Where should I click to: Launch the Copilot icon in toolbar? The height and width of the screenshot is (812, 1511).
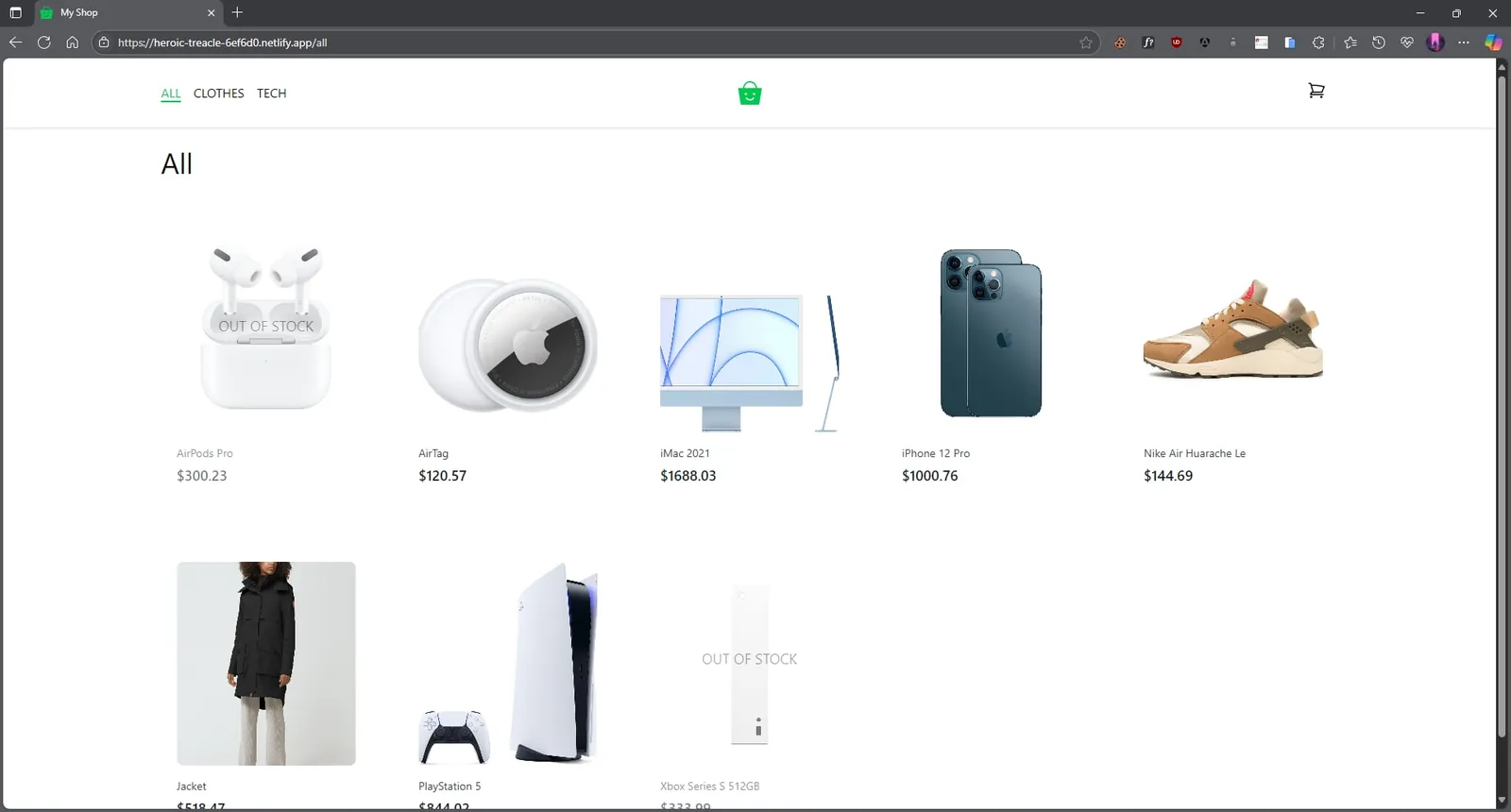coord(1493,42)
